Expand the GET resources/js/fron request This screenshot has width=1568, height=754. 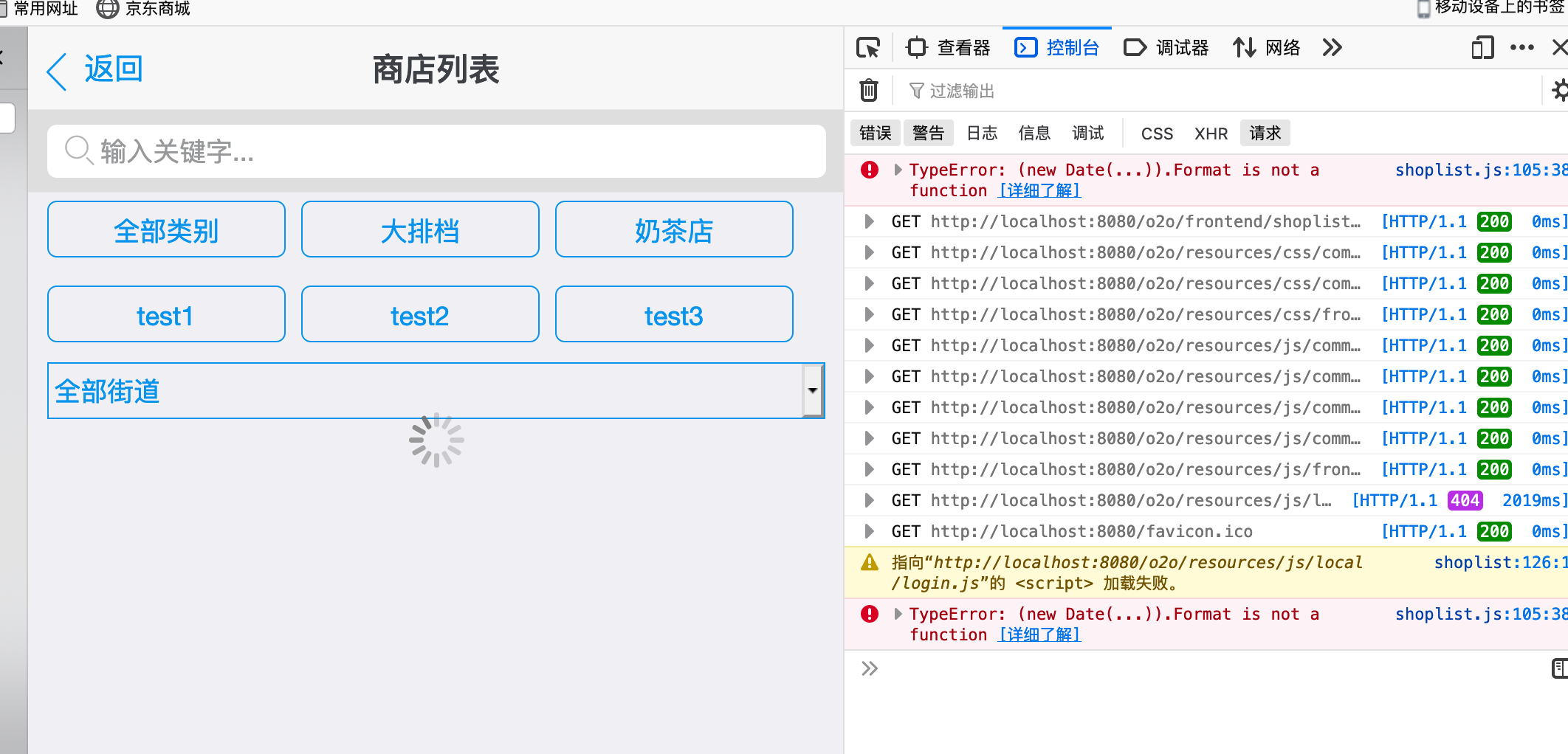click(869, 469)
